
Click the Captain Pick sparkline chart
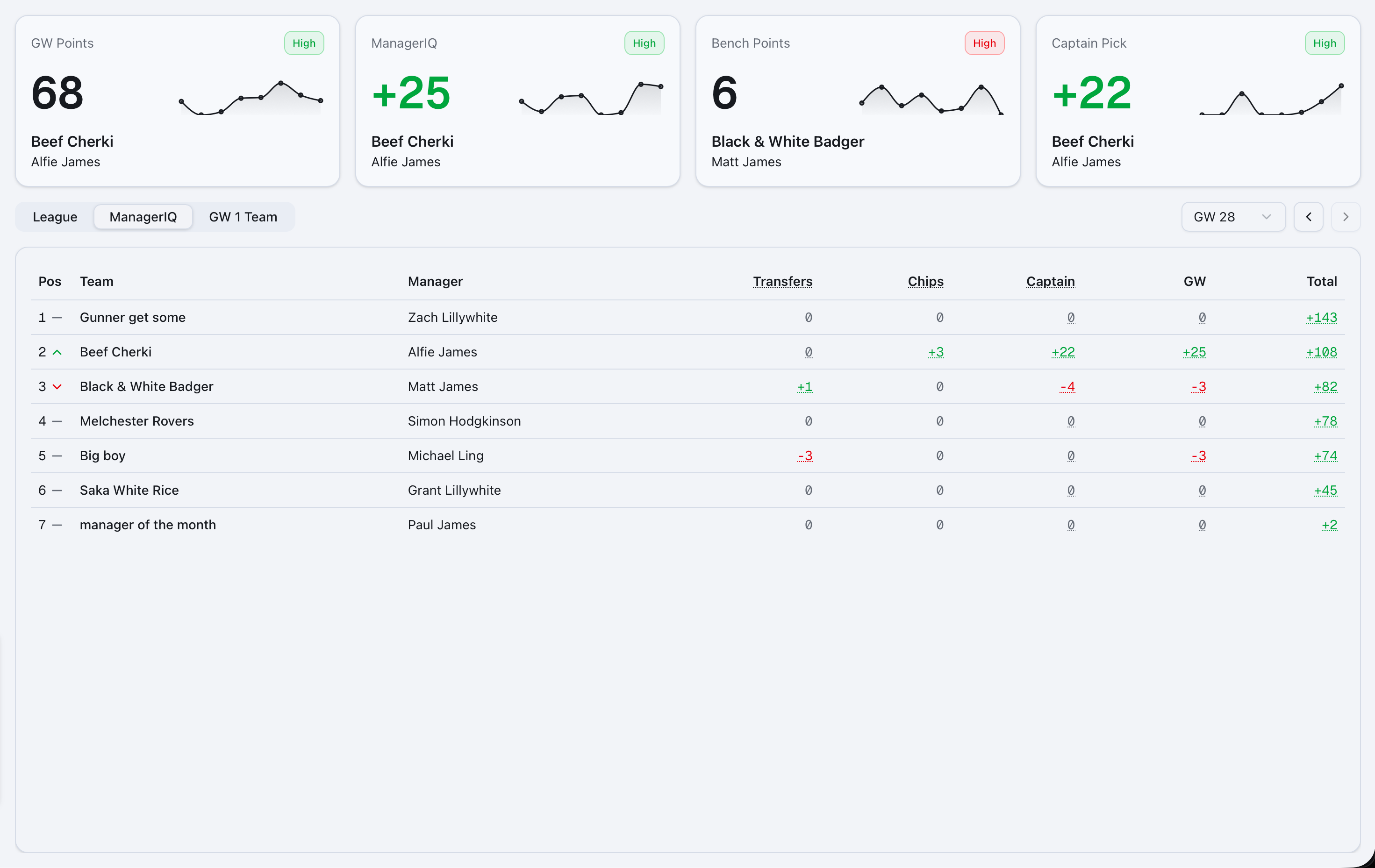tap(1270, 100)
